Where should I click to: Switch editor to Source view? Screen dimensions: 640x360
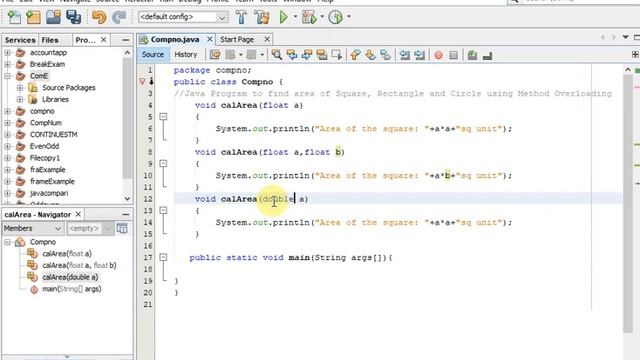(153, 54)
